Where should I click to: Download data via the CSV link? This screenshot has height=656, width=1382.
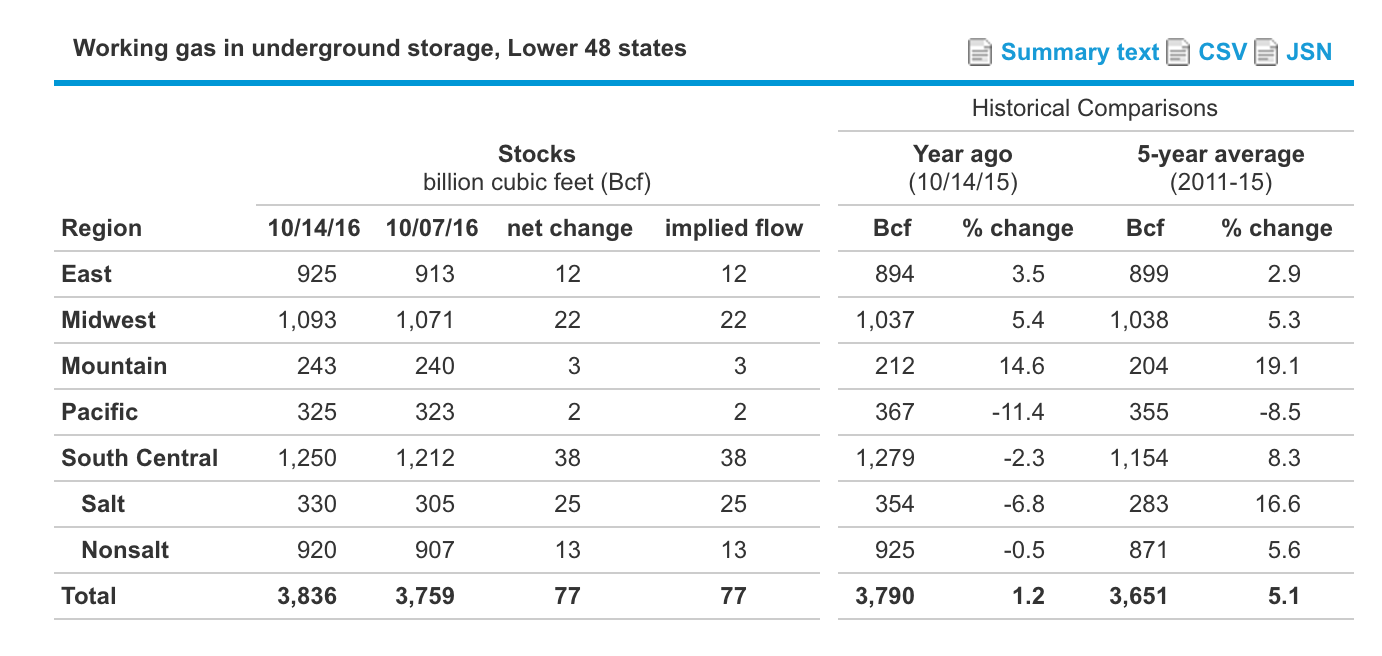[1222, 52]
